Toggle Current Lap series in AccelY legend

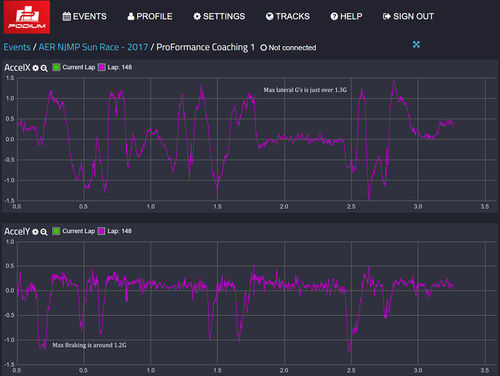tap(56, 231)
